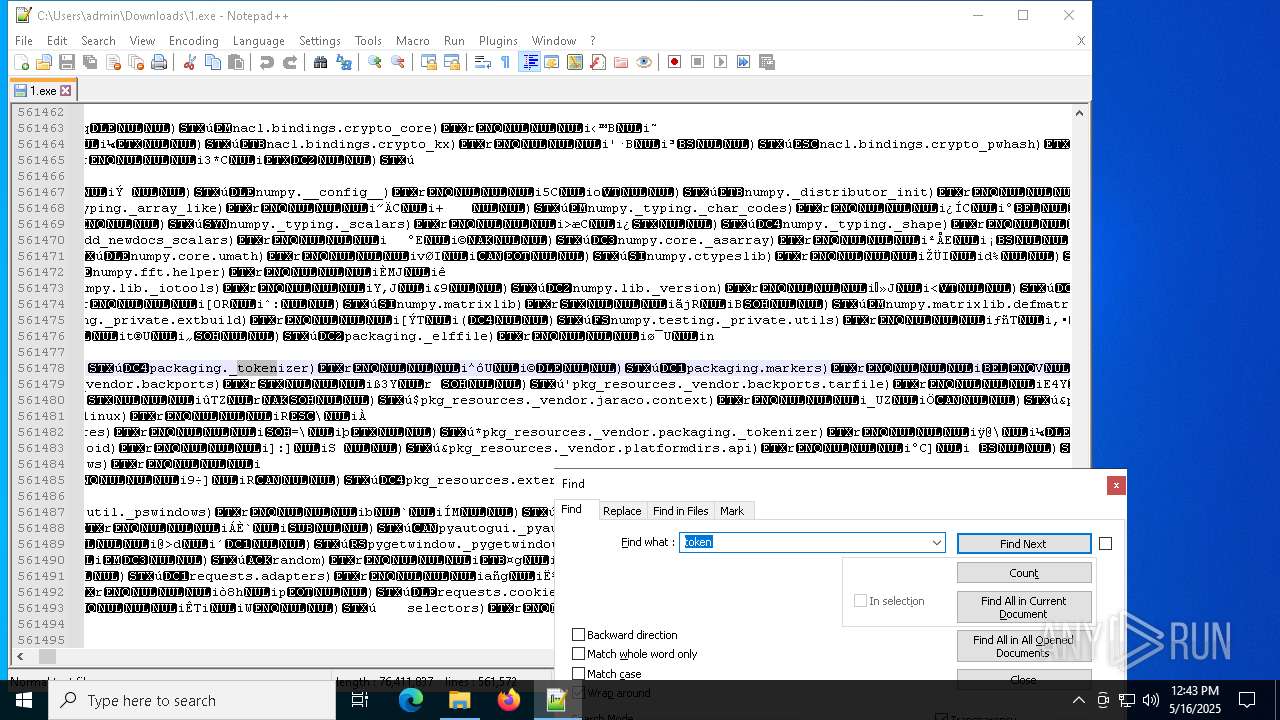Undo the last action from the toolbar

click(x=266, y=62)
